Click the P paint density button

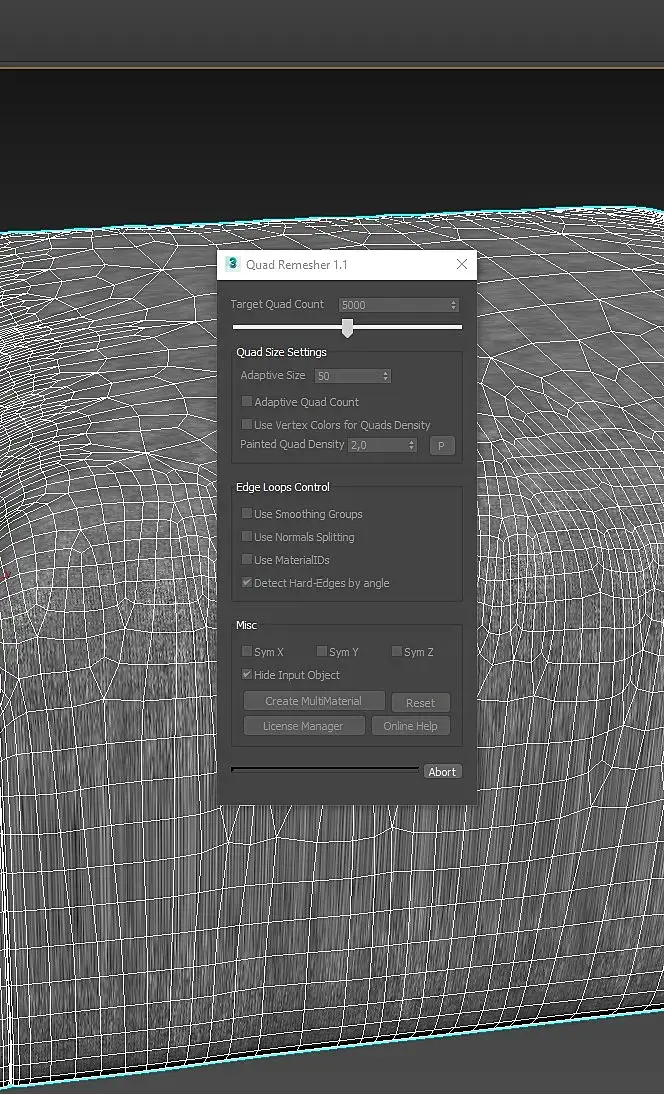point(442,446)
